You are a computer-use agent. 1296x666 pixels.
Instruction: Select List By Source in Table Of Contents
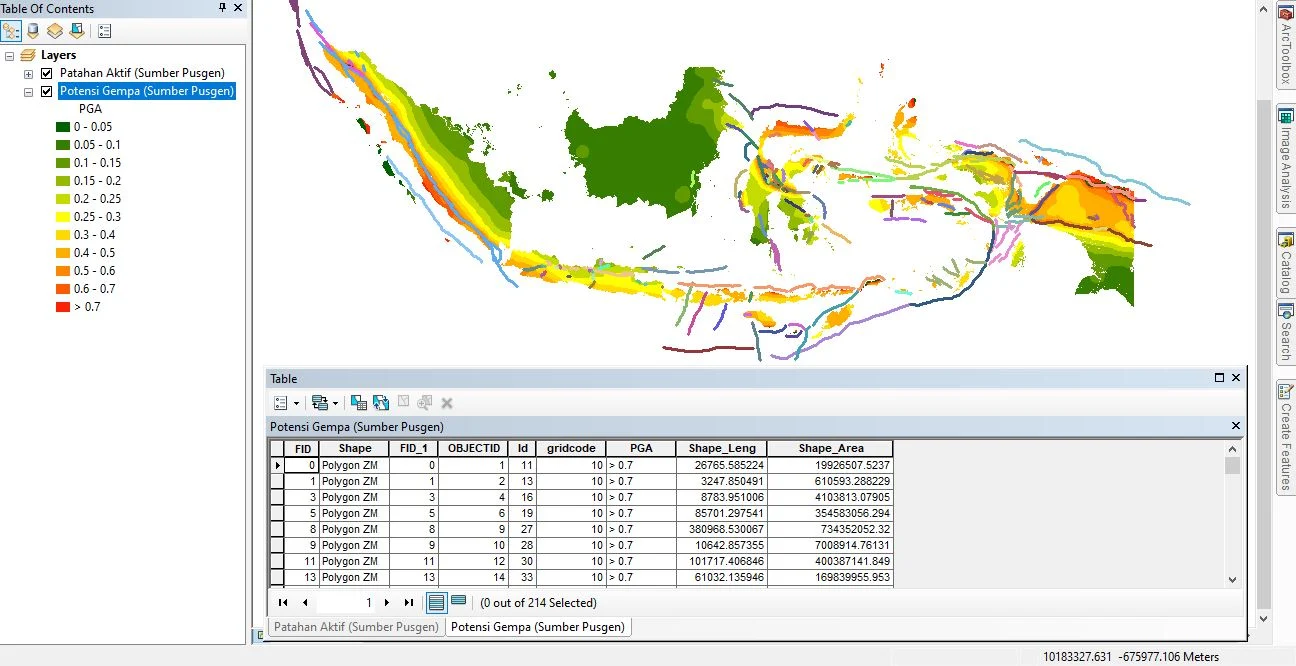[x=32, y=32]
